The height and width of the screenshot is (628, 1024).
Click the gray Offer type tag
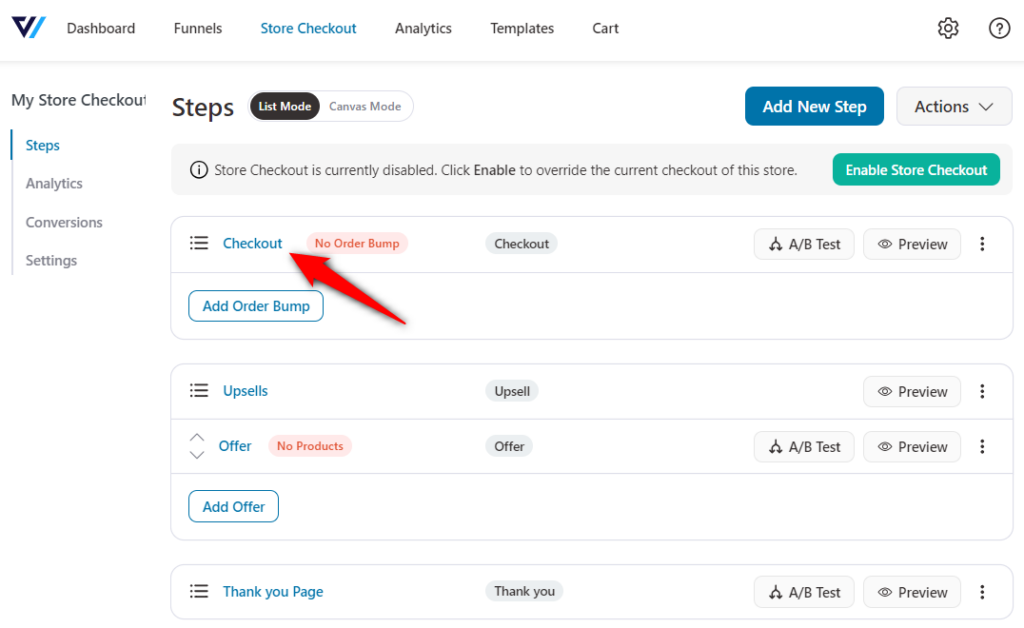click(509, 446)
